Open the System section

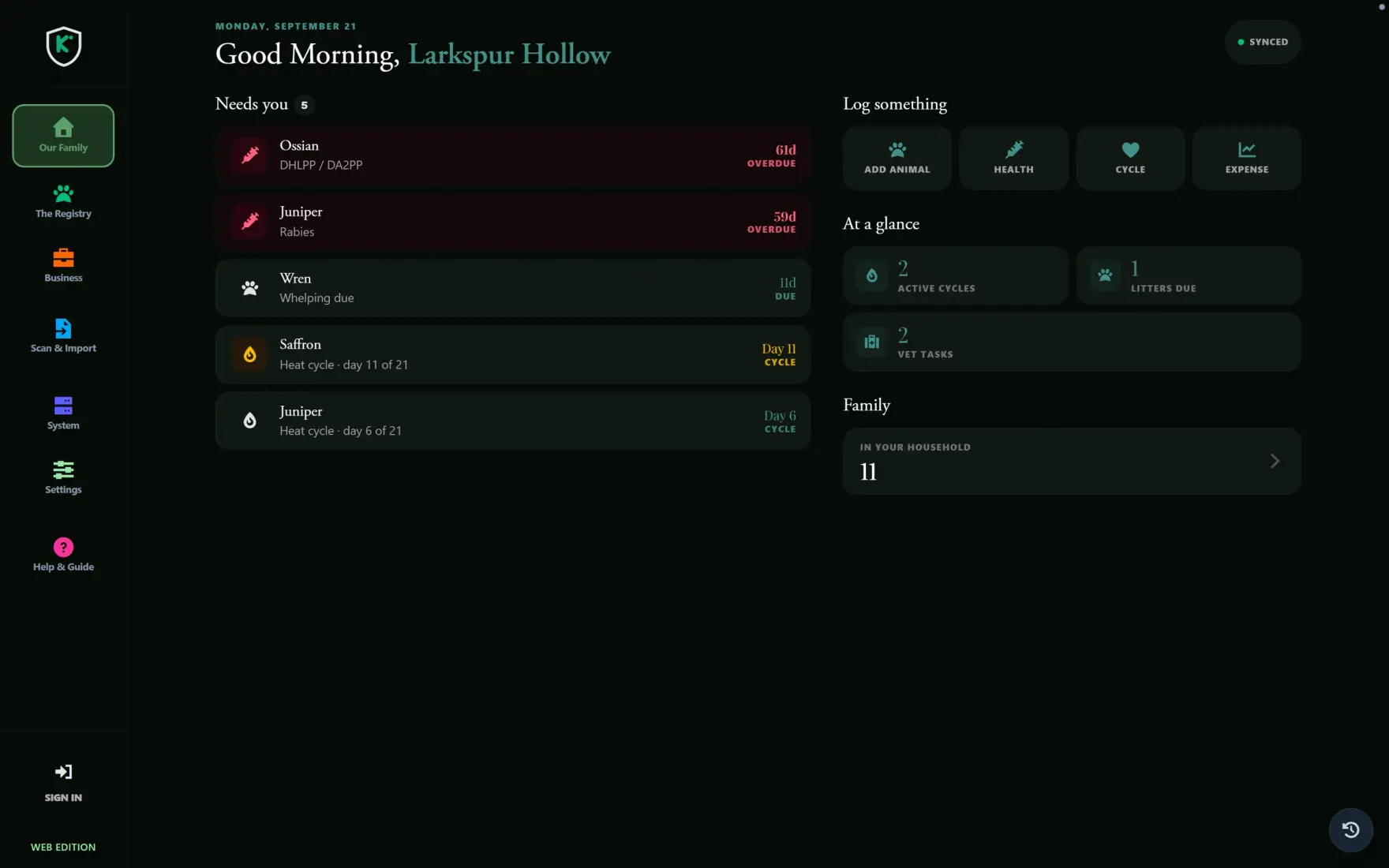click(x=63, y=413)
